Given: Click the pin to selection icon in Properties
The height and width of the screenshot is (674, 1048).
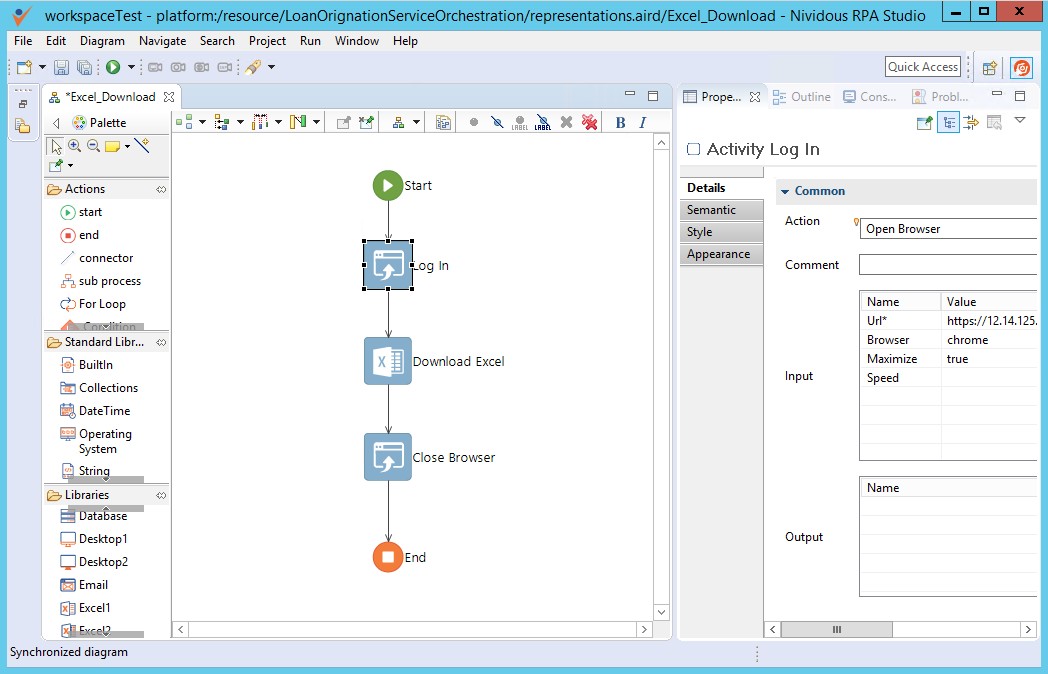Looking at the screenshot, I should pos(925,122).
